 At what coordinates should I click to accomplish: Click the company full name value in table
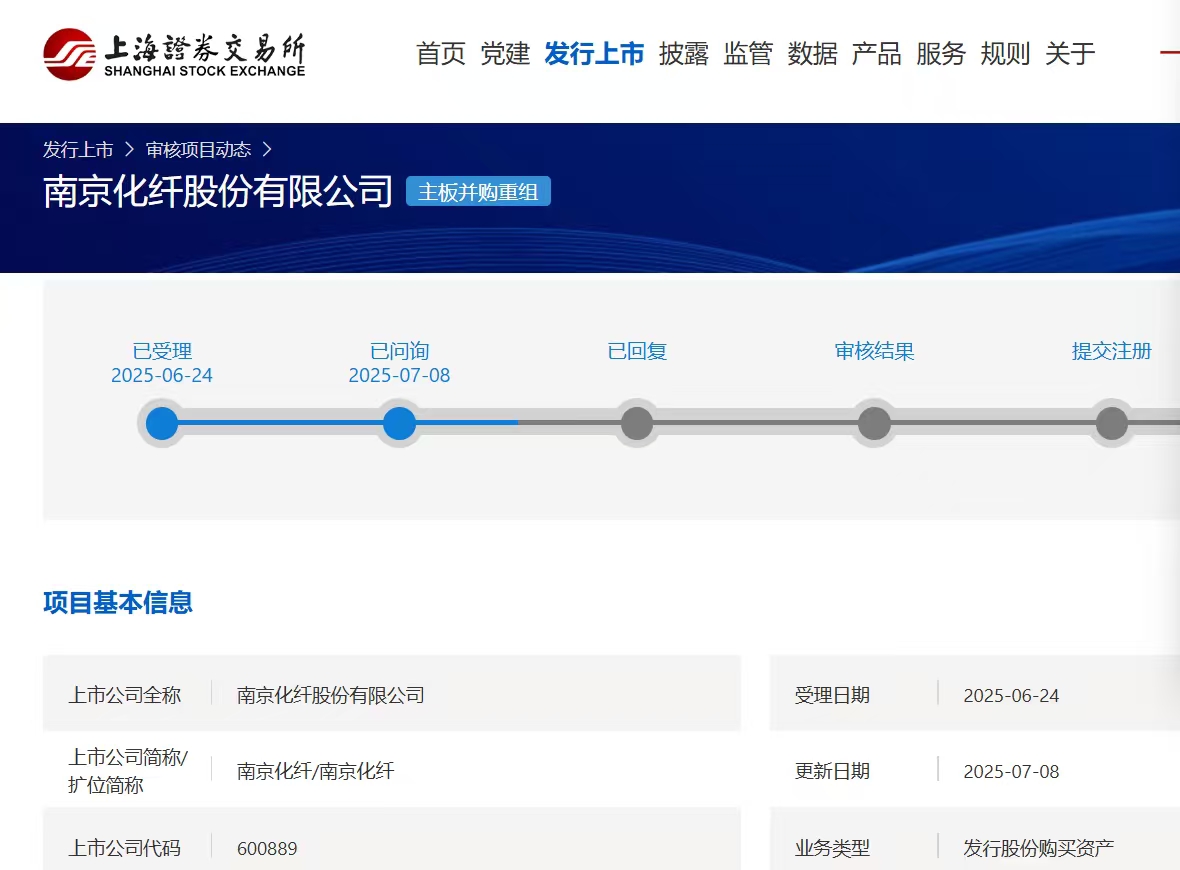pos(331,695)
